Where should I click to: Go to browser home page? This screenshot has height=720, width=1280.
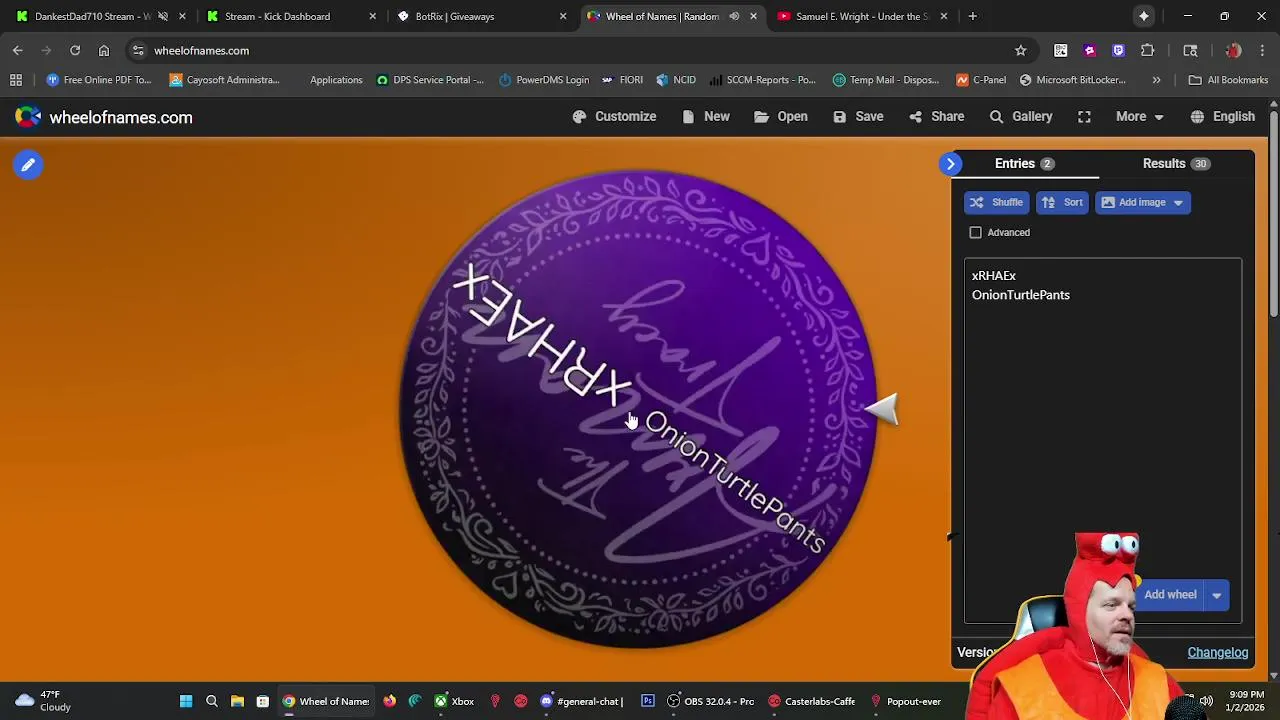pyautogui.click(x=104, y=50)
